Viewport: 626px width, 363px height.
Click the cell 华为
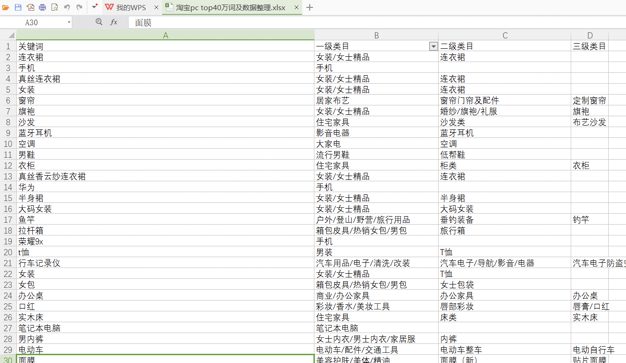[165, 187]
